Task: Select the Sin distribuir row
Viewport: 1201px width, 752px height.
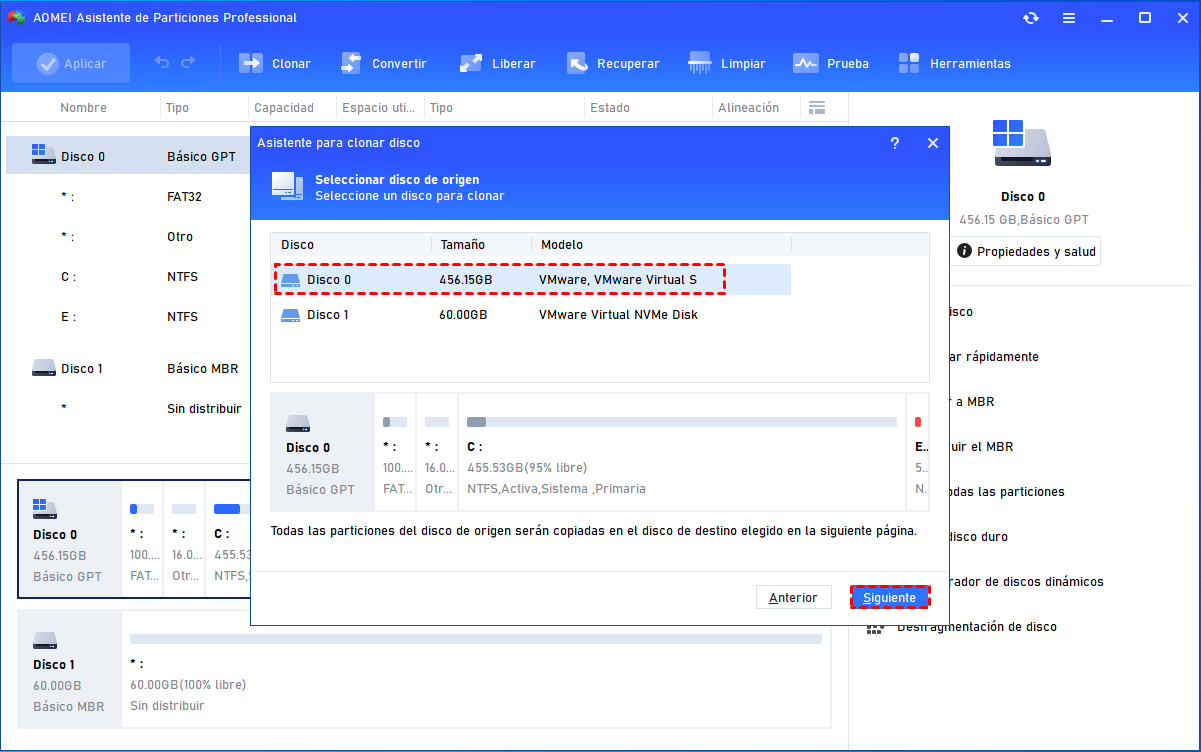Action: pyautogui.click(x=128, y=409)
